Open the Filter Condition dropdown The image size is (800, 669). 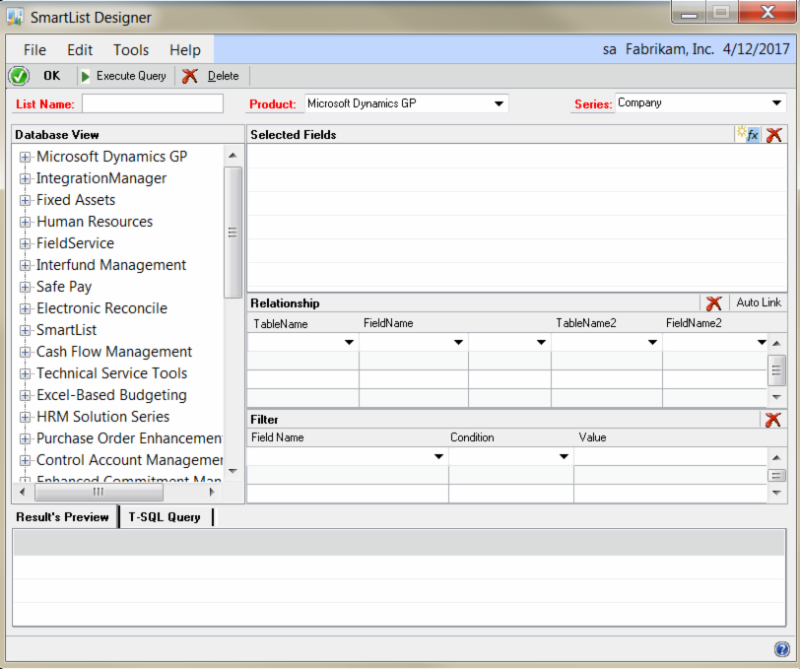[x=564, y=457]
